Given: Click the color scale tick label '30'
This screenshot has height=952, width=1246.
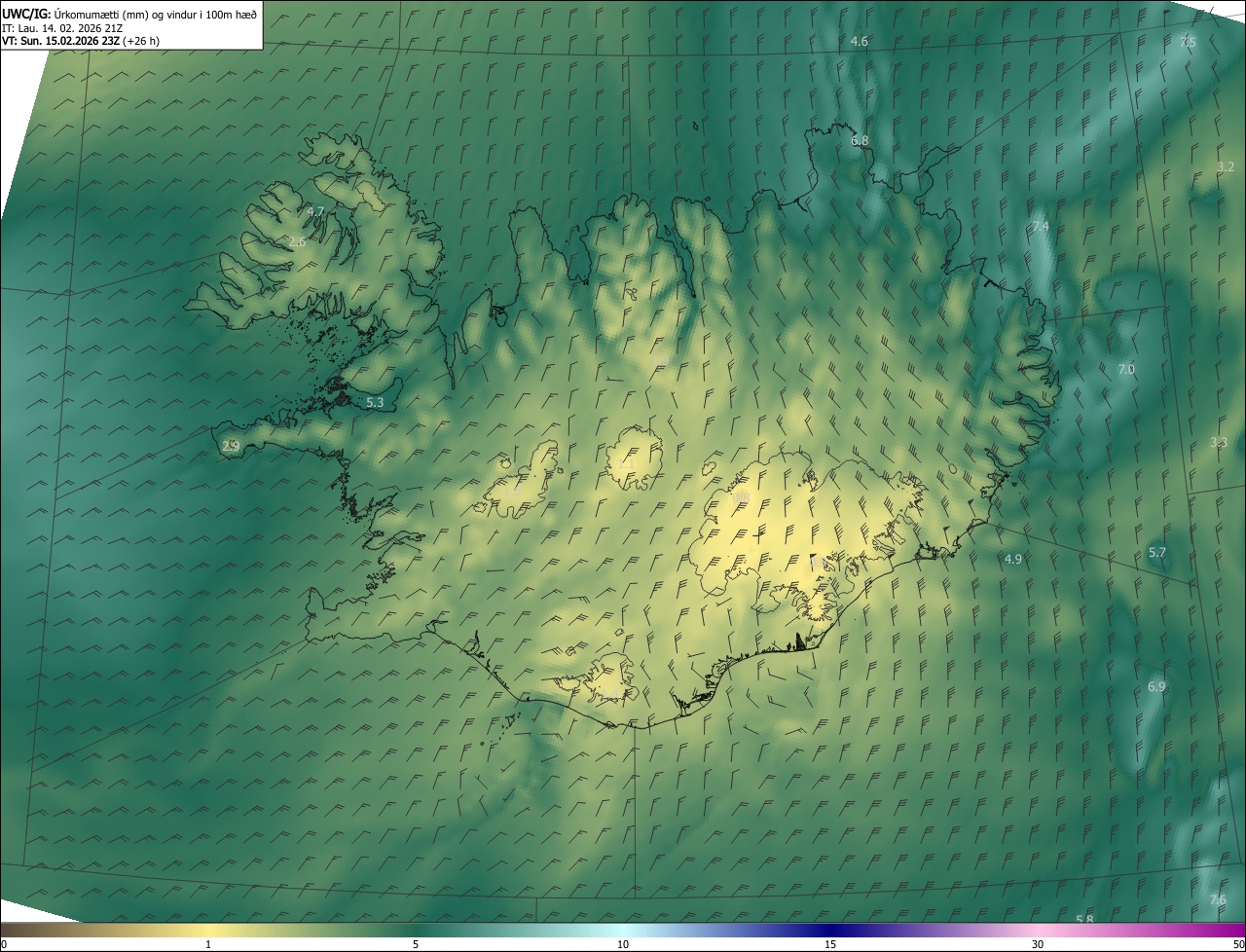Looking at the screenshot, I should (x=1038, y=944).
